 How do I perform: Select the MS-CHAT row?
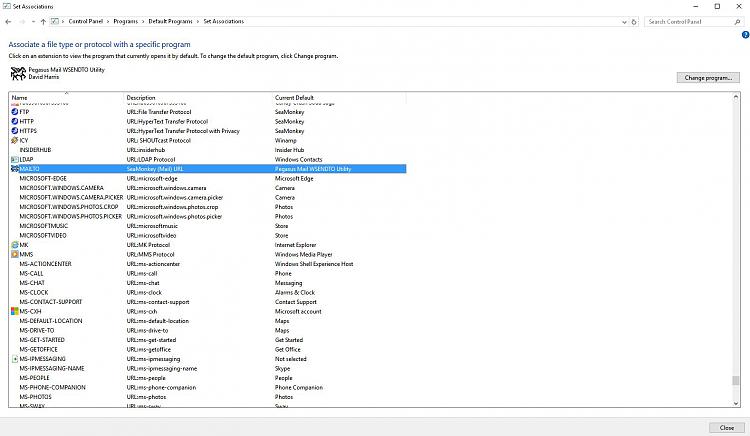208,283
